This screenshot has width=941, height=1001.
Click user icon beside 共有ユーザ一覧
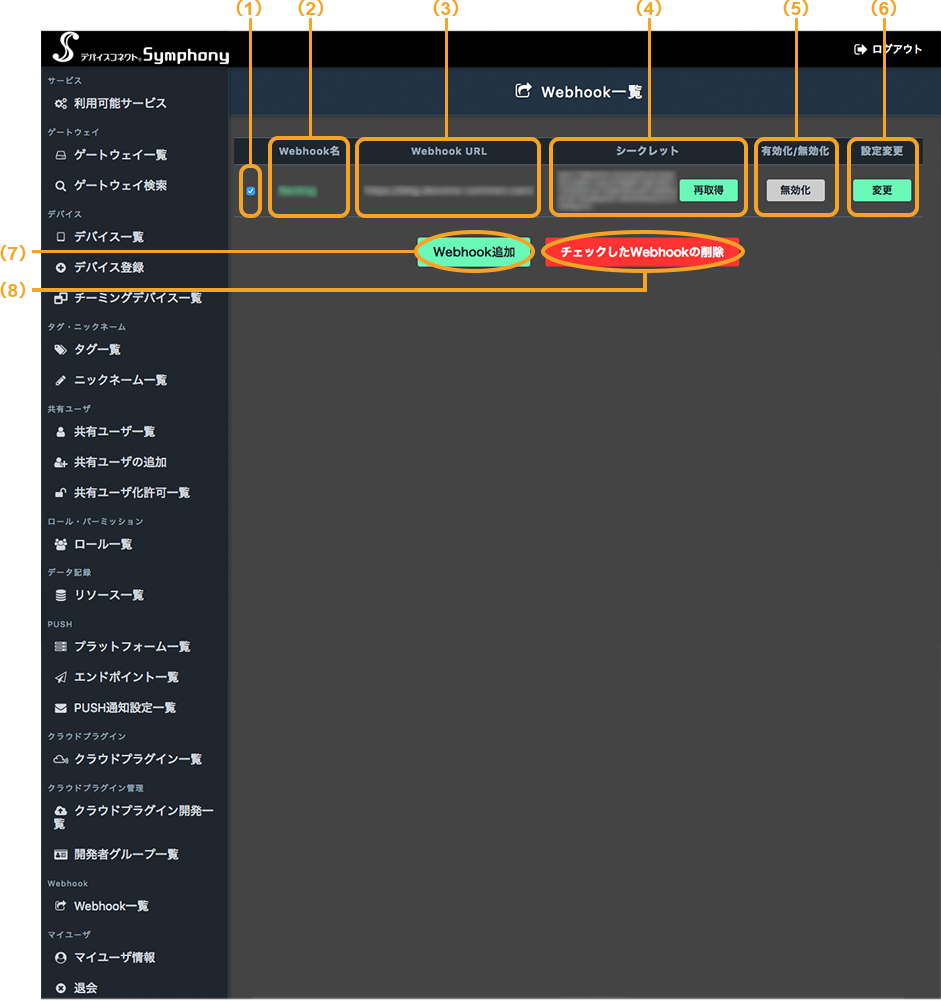point(61,432)
